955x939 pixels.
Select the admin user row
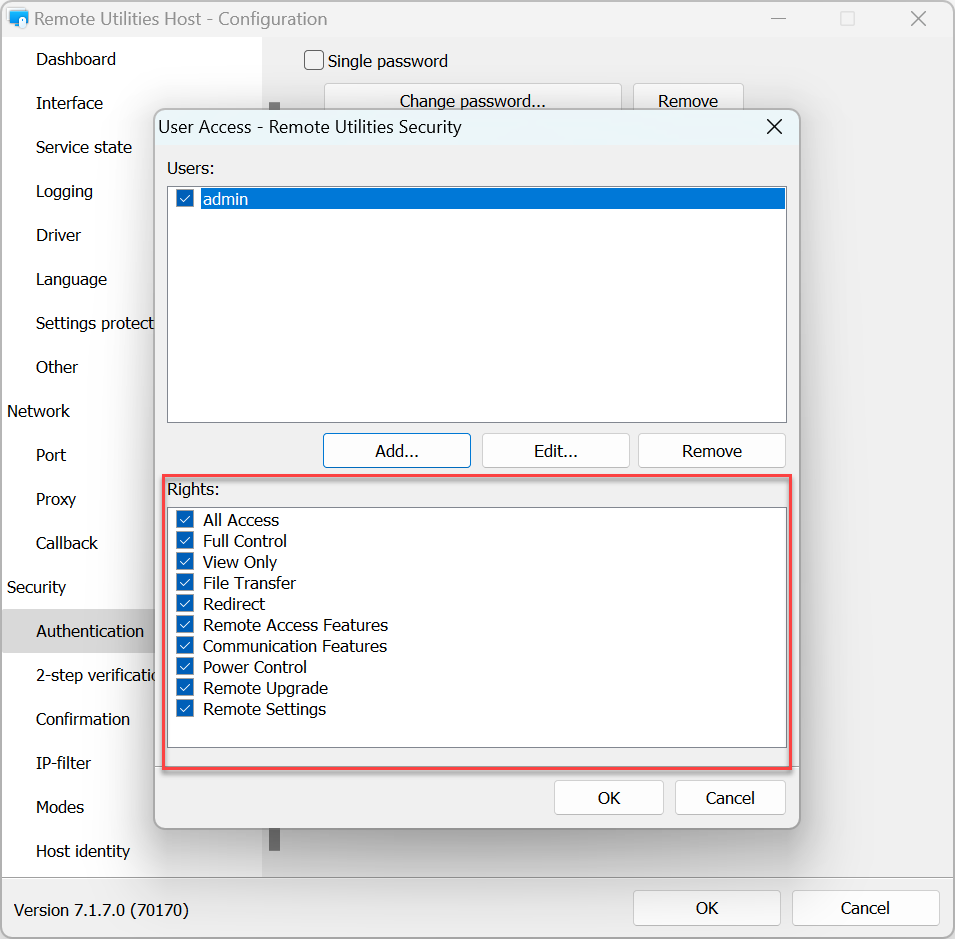pos(490,199)
